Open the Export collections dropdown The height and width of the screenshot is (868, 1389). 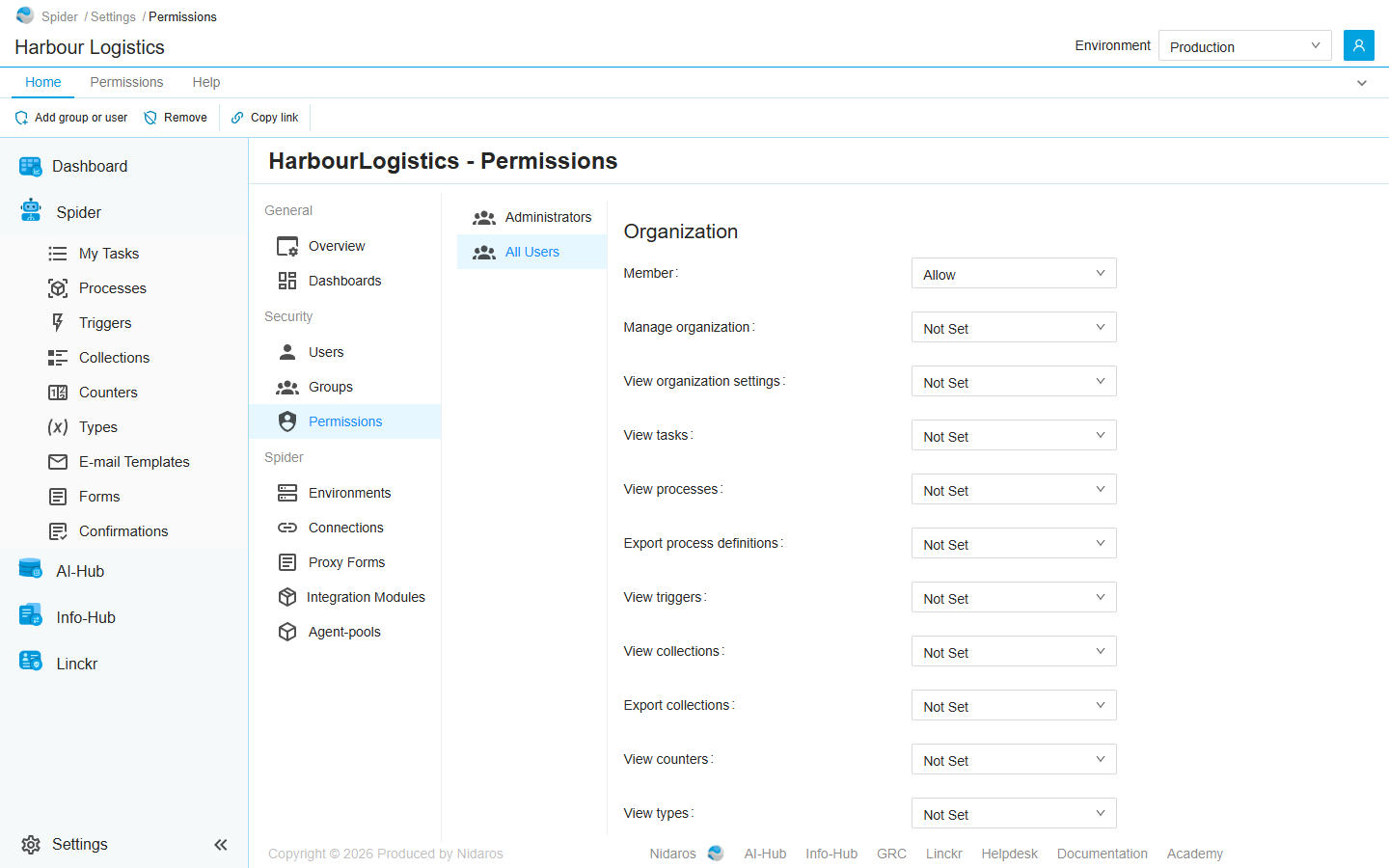[x=1014, y=705]
